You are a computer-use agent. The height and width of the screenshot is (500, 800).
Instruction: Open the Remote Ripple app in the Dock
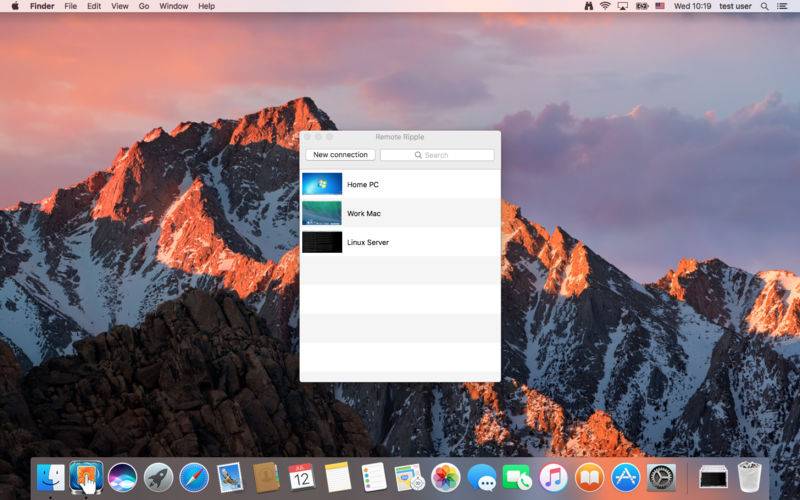[85, 477]
